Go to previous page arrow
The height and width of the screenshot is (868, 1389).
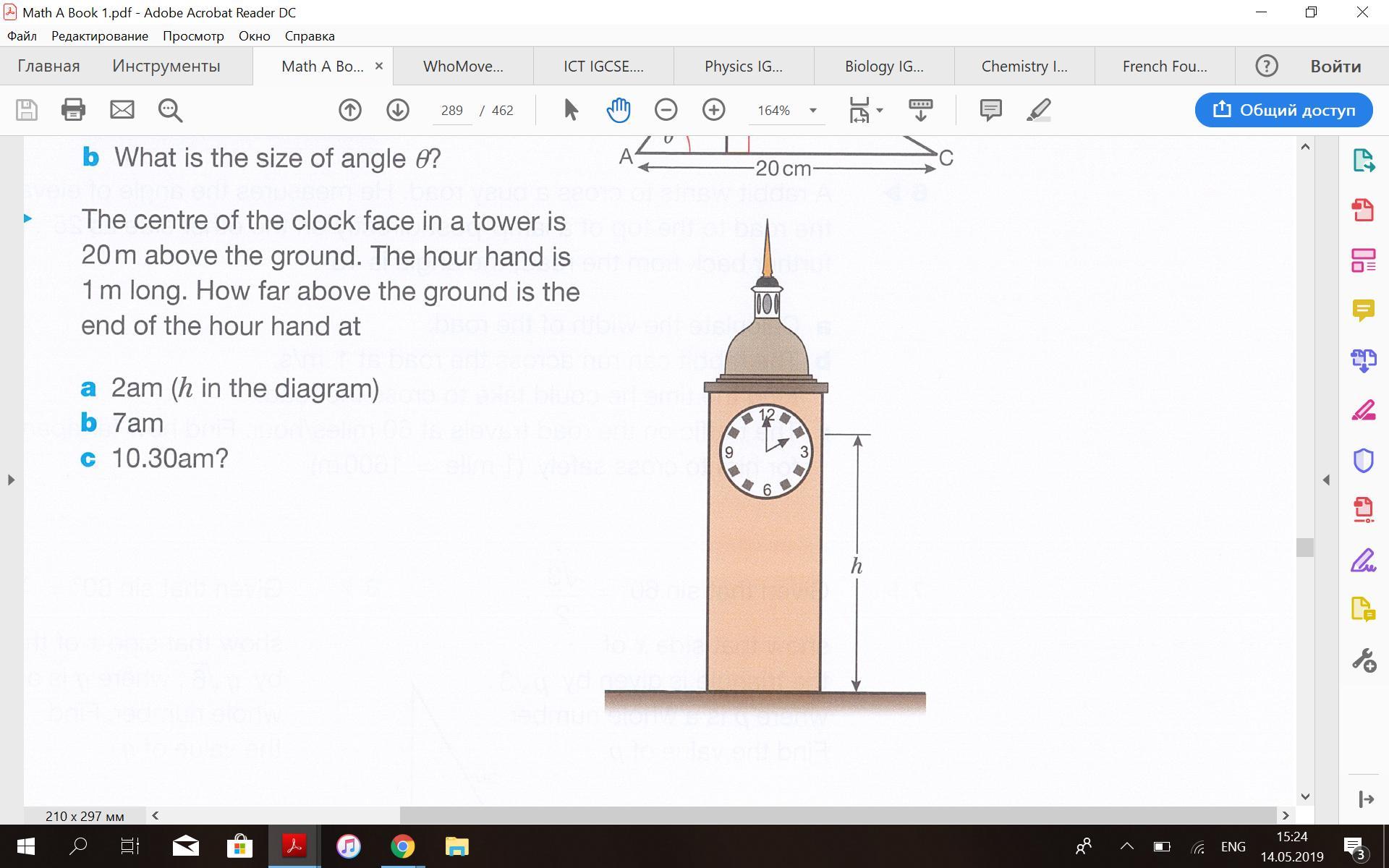coord(350,110)
